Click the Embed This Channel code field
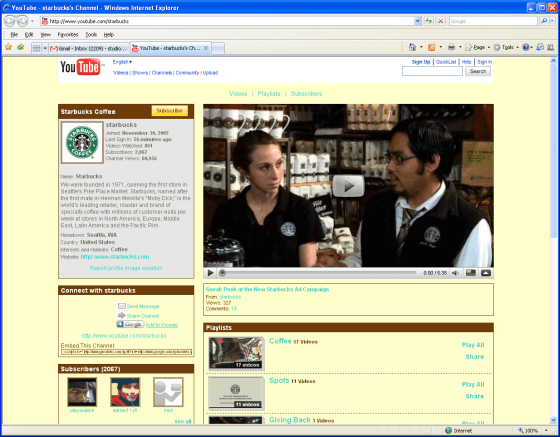The height and width of the screenshot is (437, 560). point(126,352)
